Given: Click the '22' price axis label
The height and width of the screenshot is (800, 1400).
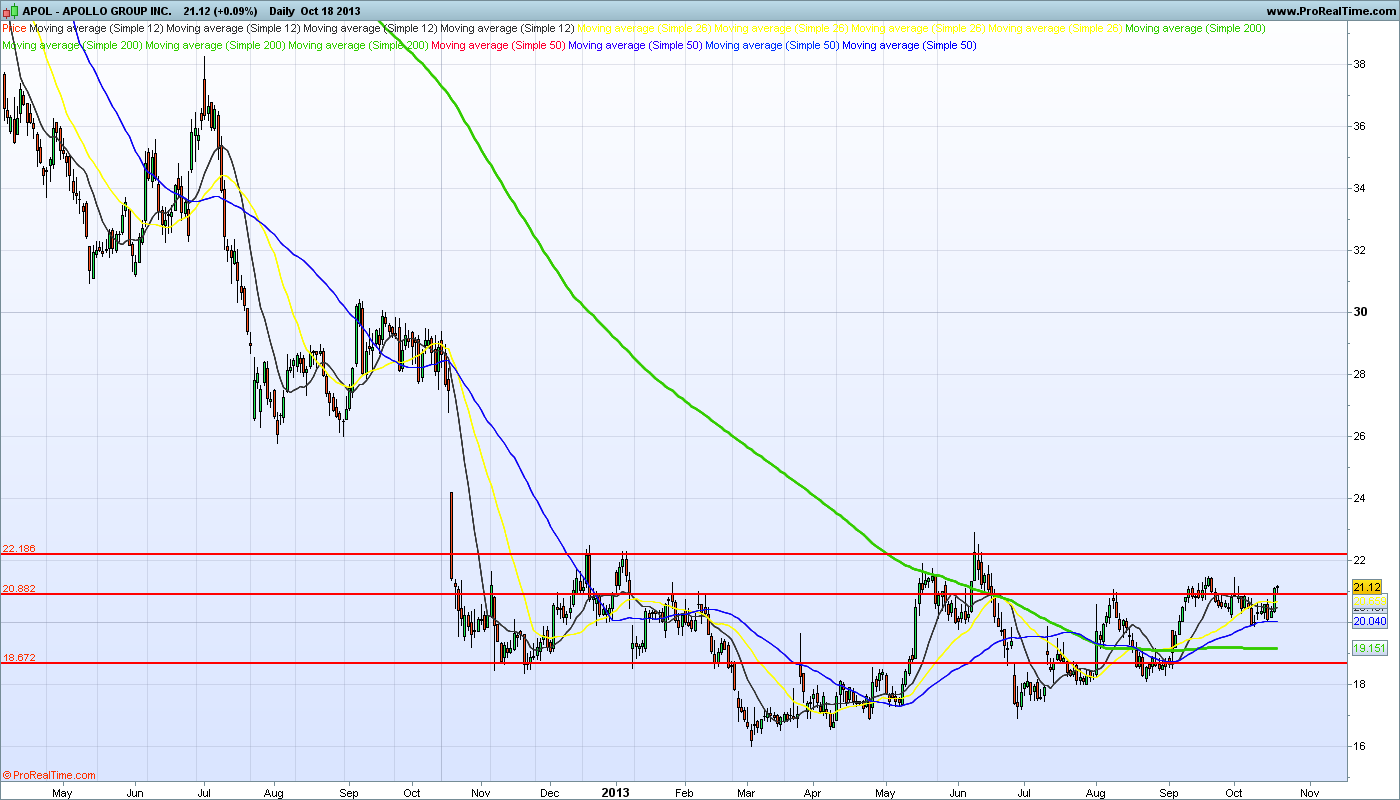Looking at the screenshot, I should [x=1359, y=560].
